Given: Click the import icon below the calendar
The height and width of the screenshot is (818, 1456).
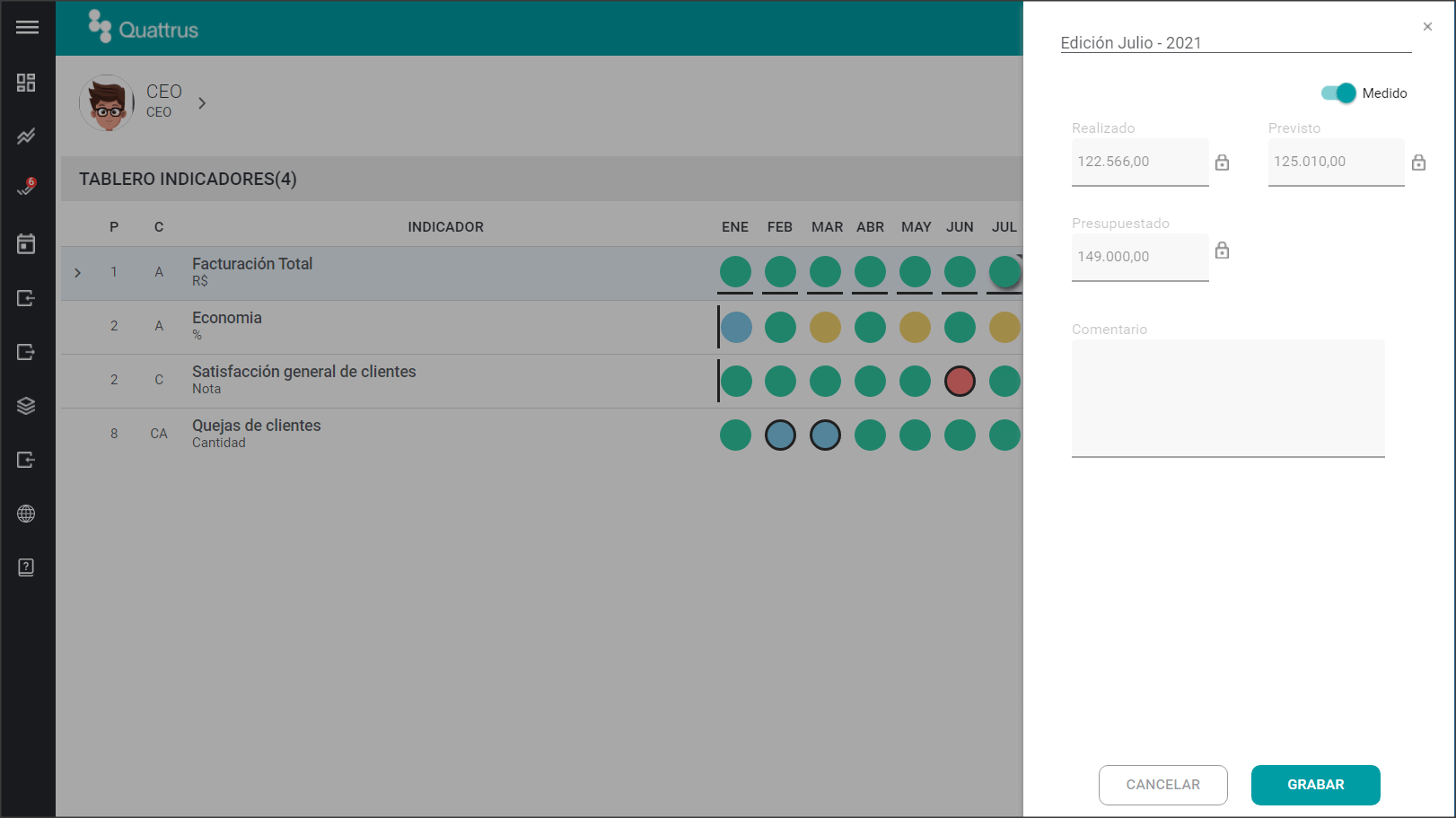Looking at the screenshot, I should pyautogui.click(x=26, y=298).
